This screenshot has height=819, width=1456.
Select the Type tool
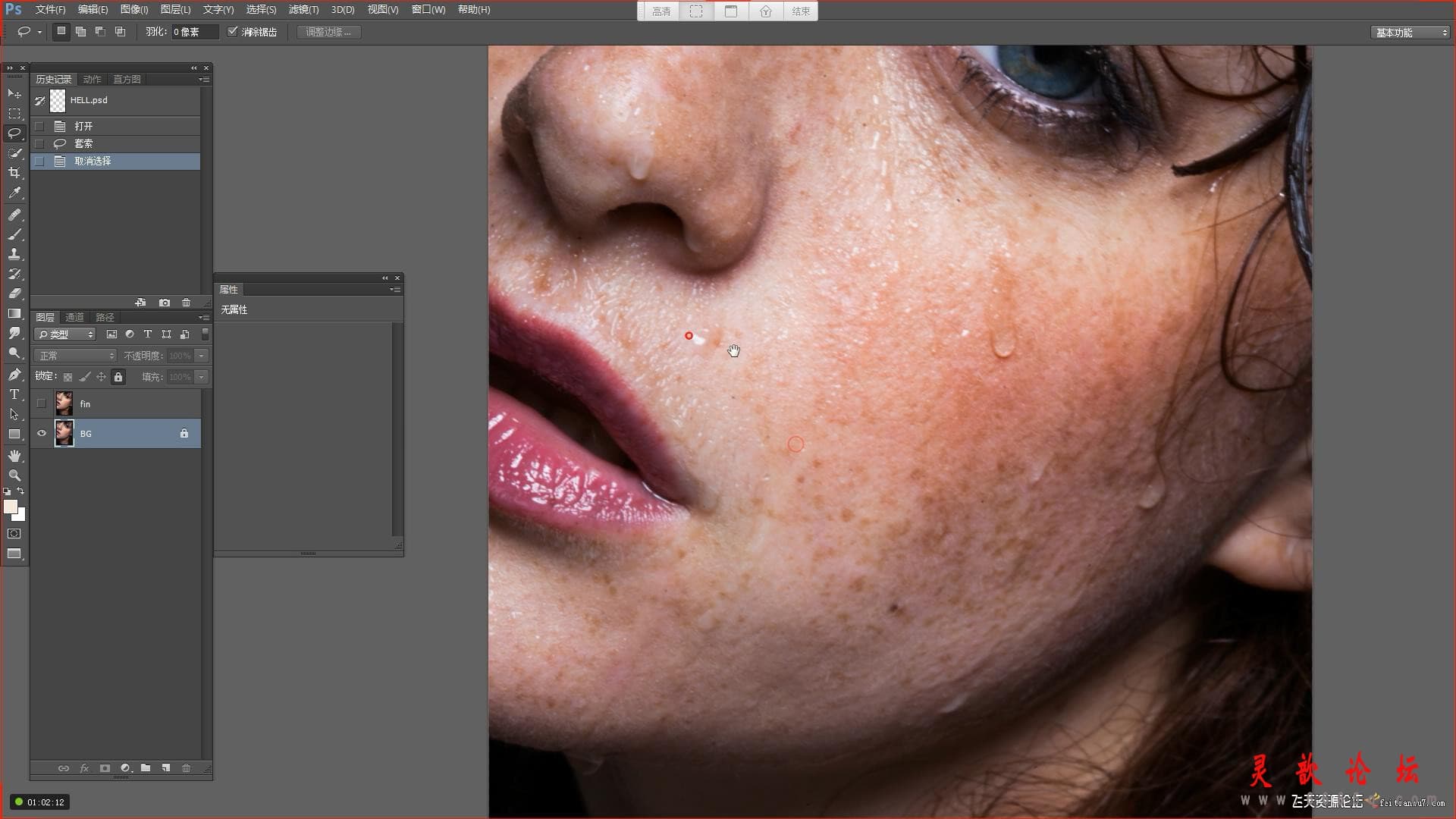[x=14, y=394]
